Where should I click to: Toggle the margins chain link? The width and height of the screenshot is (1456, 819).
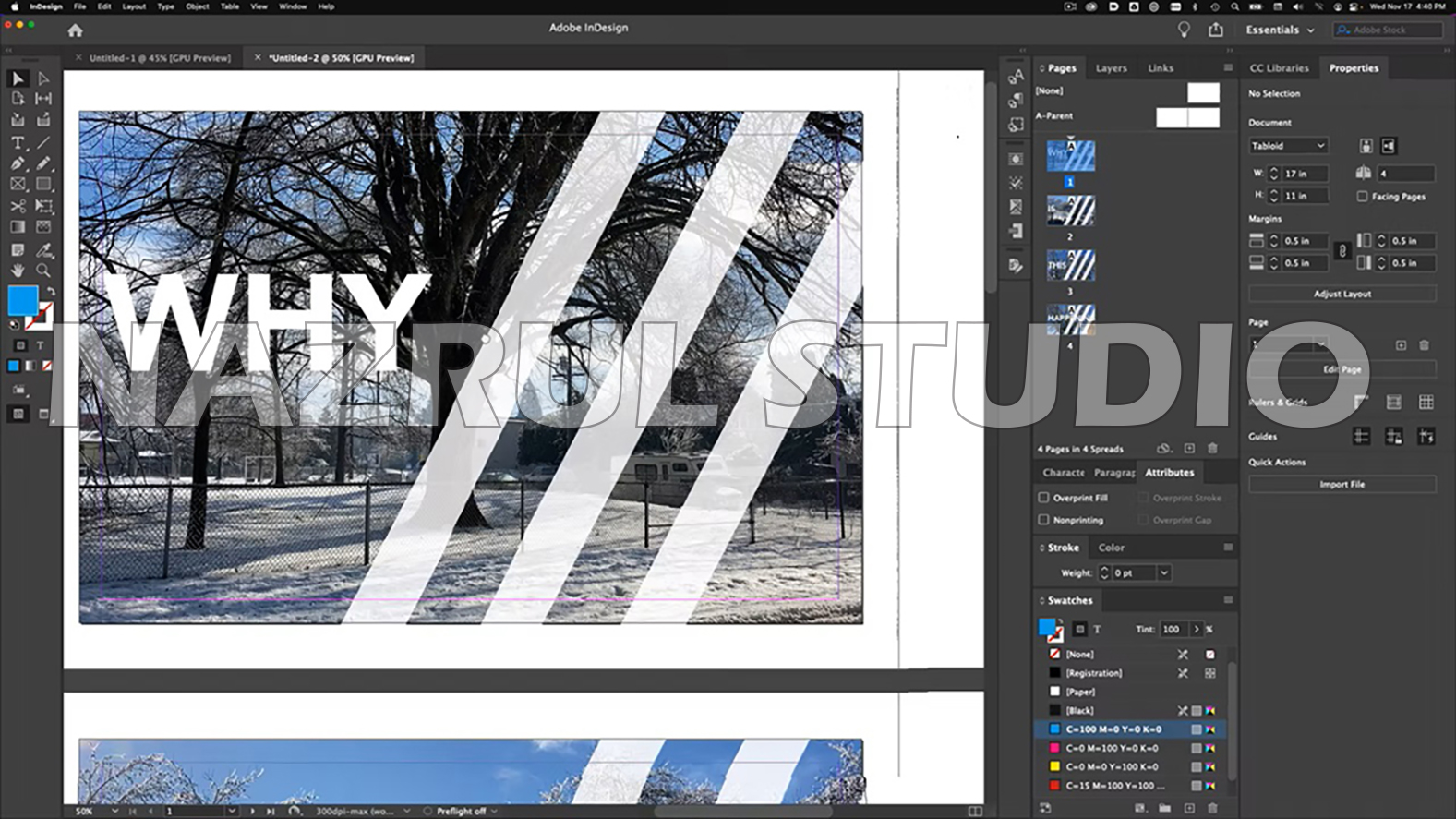click(1342, 251)
